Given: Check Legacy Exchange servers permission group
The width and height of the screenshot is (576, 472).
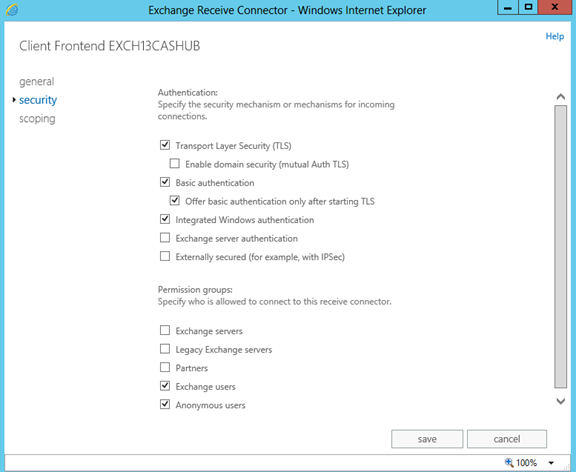Looking at the screenshot, I should click(165, 349).
